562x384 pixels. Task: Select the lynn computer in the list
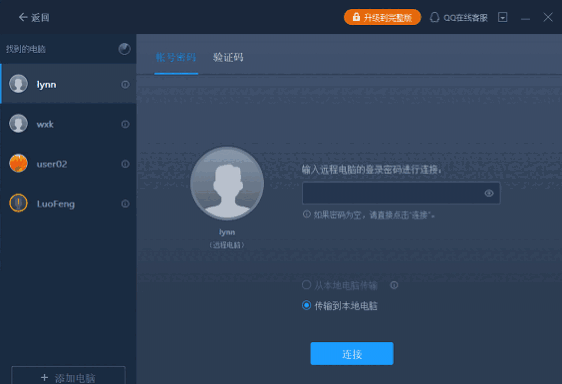coord(68,84)
